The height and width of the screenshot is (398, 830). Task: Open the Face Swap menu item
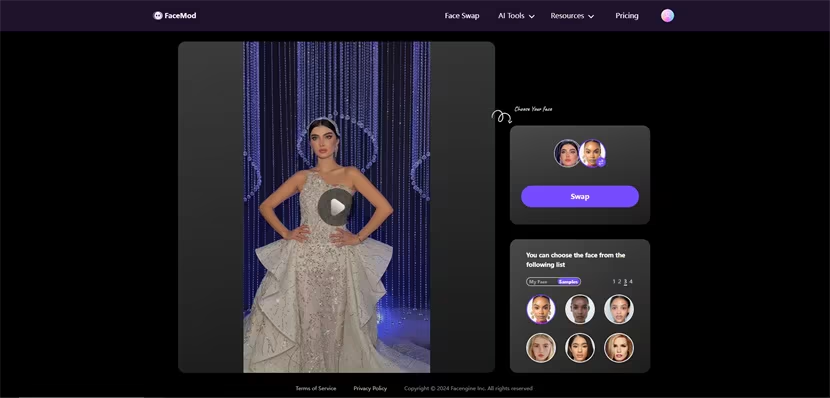pos(462,16)
